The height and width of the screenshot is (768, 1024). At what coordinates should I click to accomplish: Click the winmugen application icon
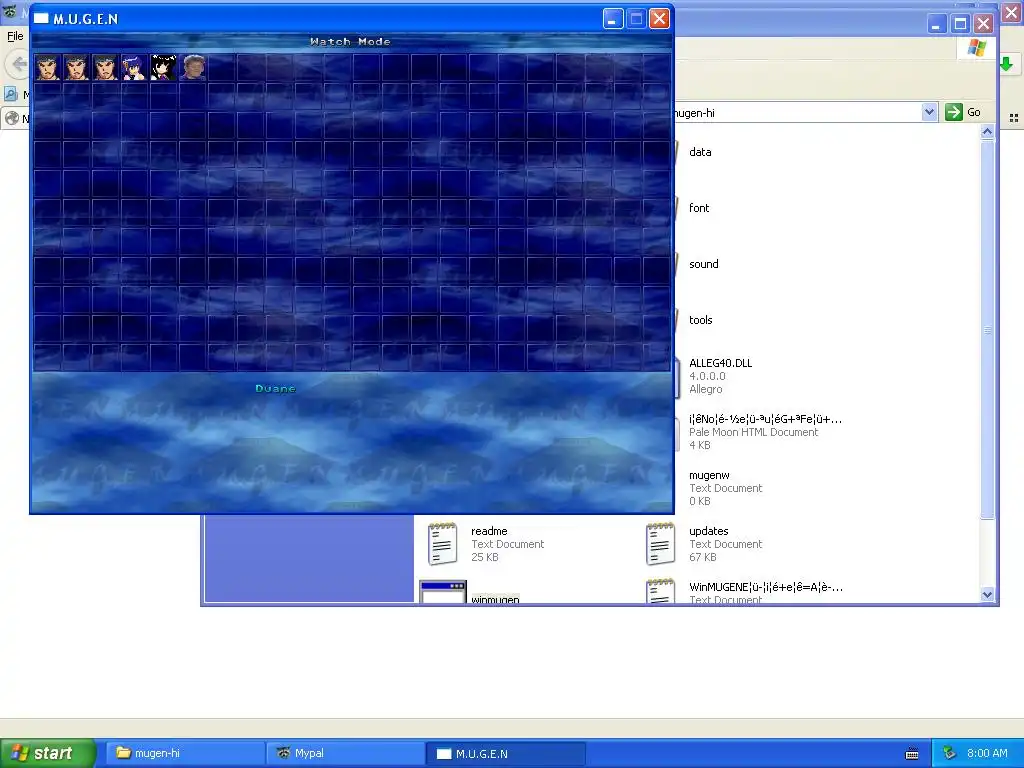click(443, 592)
